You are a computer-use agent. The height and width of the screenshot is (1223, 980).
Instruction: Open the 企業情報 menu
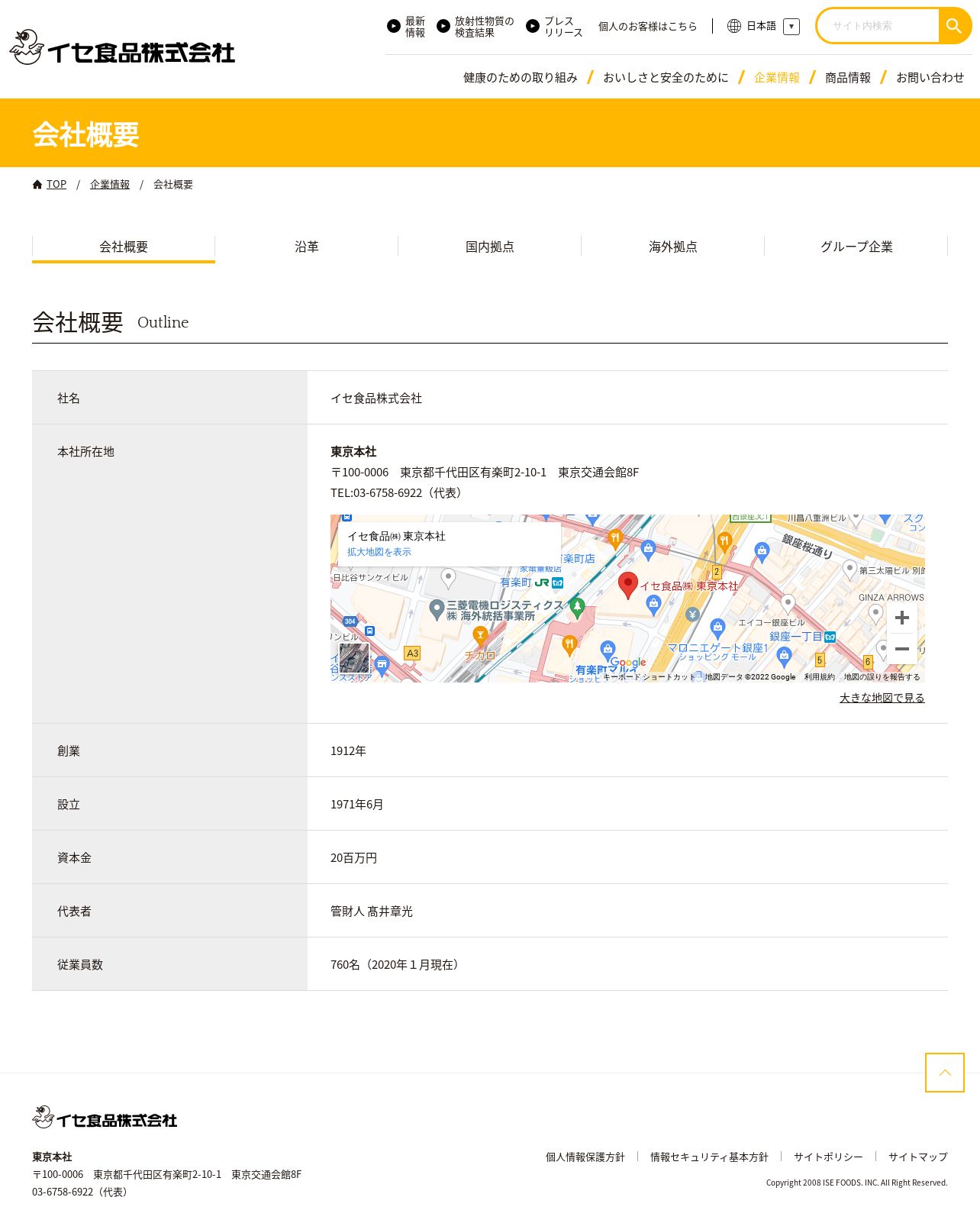[x=777, y=78]
